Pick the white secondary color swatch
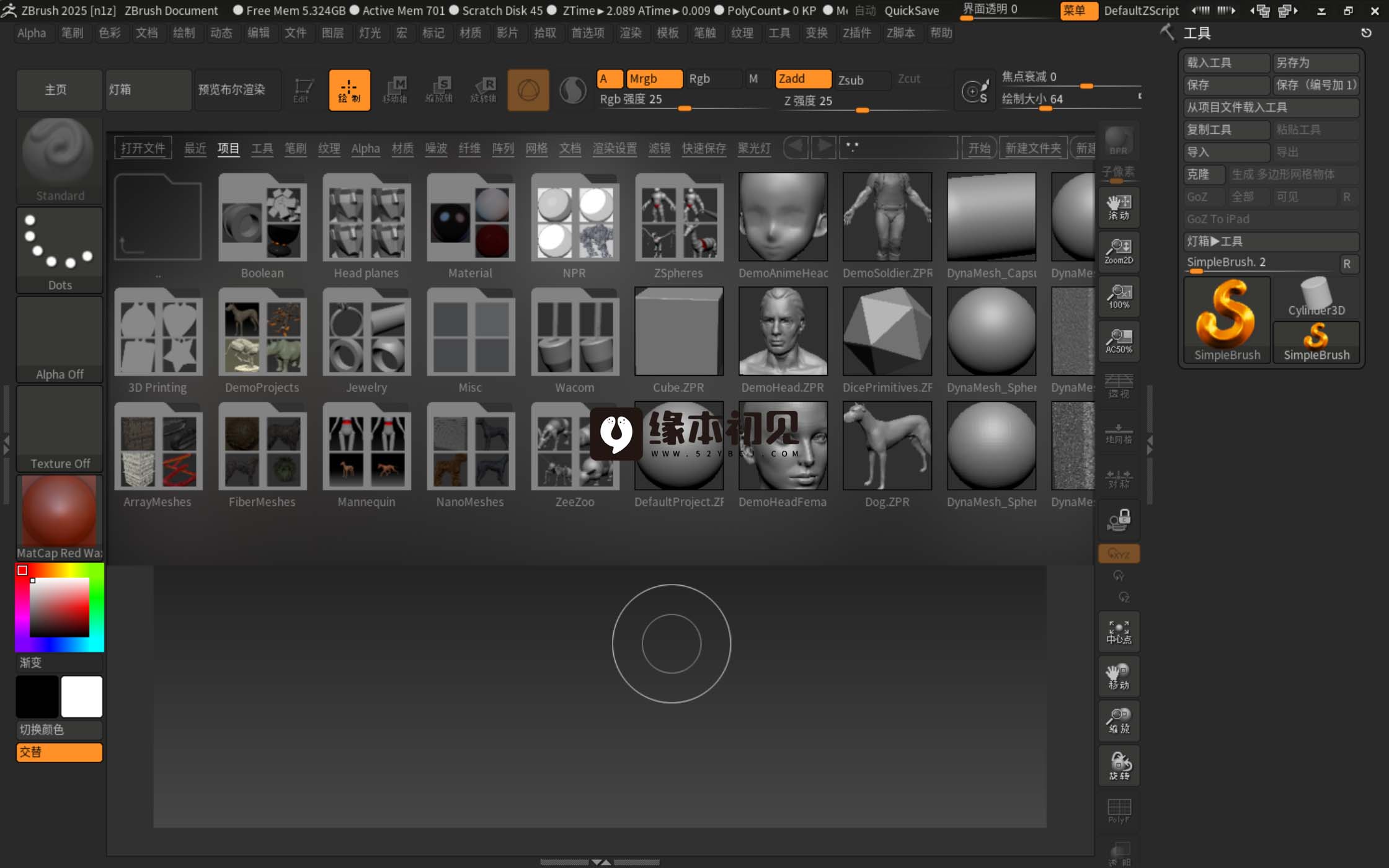Image resolution: width=1389 pixels, height=868 pixels. click(x=81, y=696)
